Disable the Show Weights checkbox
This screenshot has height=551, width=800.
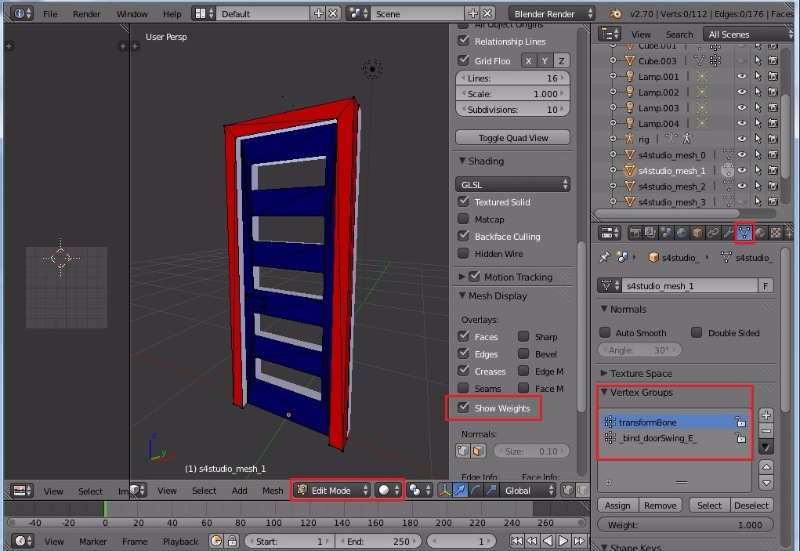[463, 408]
